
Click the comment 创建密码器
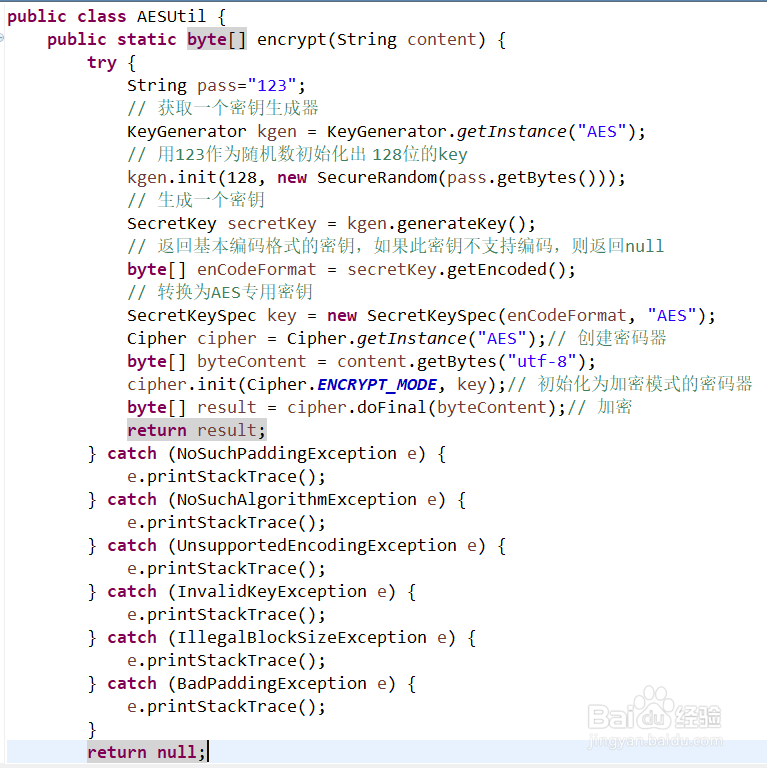[x=606, y=338]
